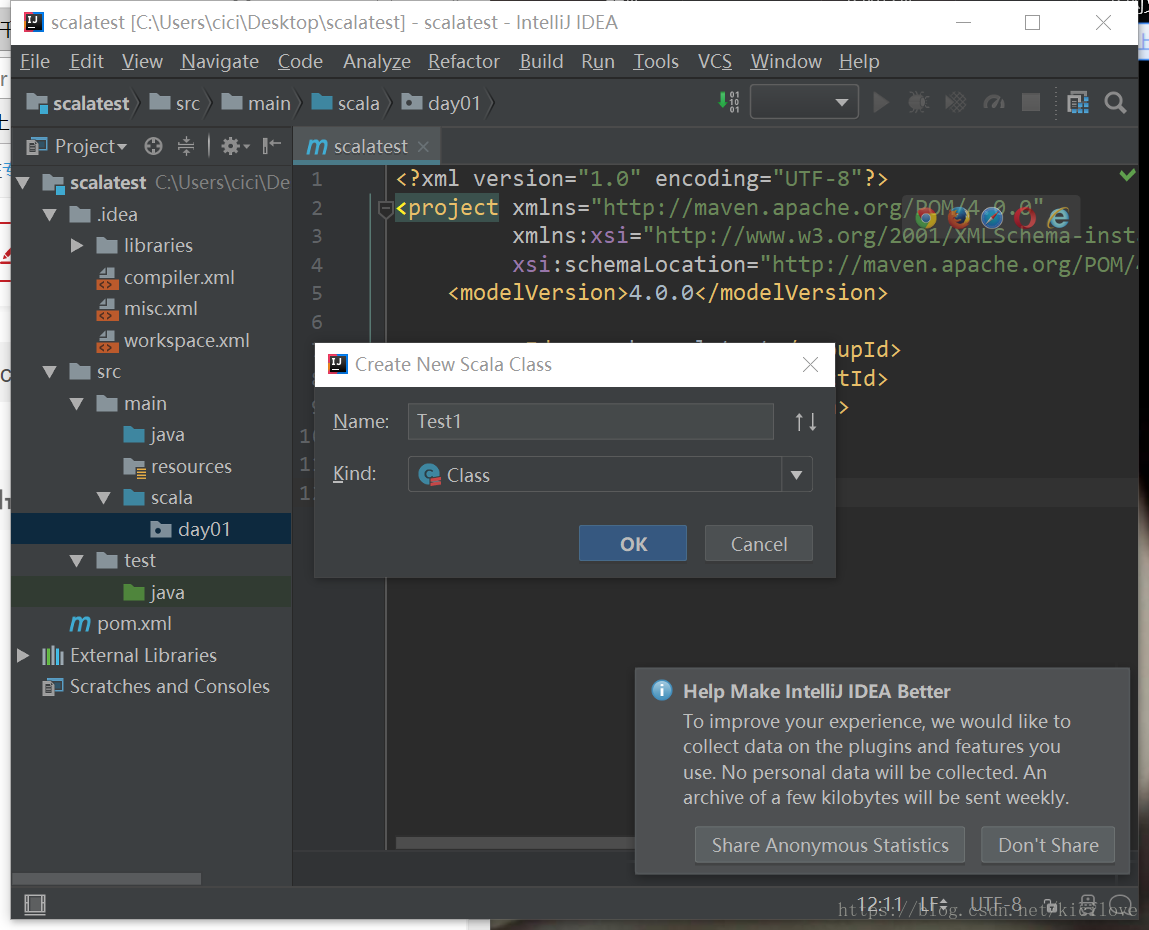Screen dimensions: 1149x930
Task: Collapse the .idea folder
Action: [50, 215]
